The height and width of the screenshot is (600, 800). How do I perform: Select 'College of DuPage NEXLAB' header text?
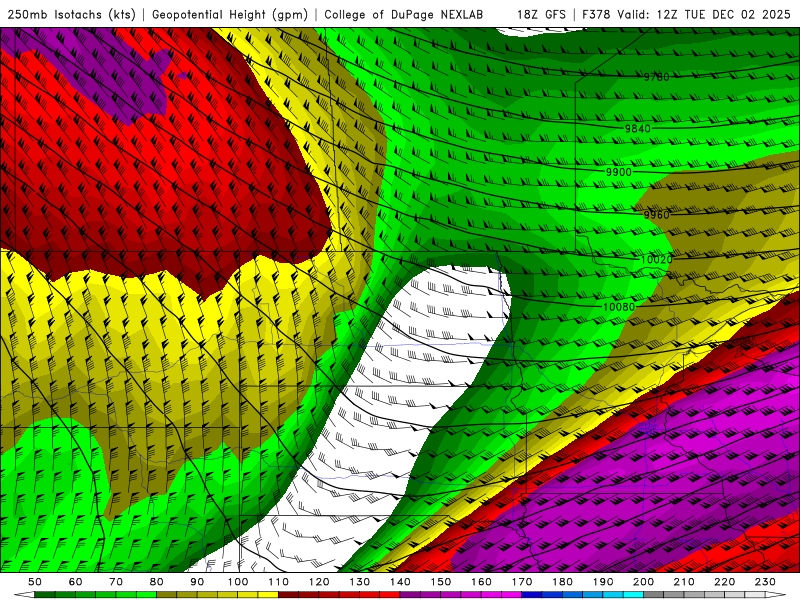(404, 15)
